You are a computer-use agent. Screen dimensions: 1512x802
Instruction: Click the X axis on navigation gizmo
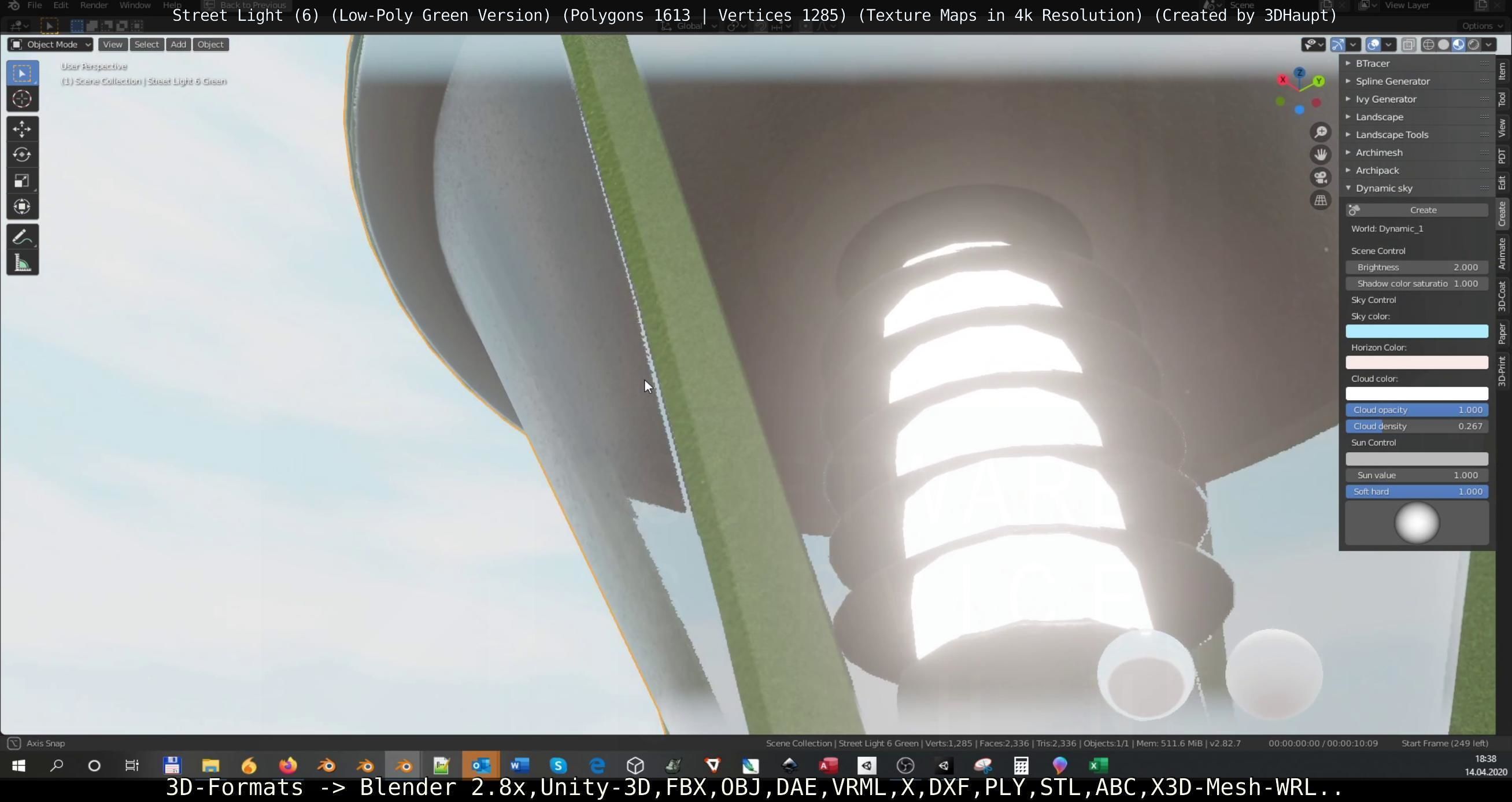[x=1282, y=79]
